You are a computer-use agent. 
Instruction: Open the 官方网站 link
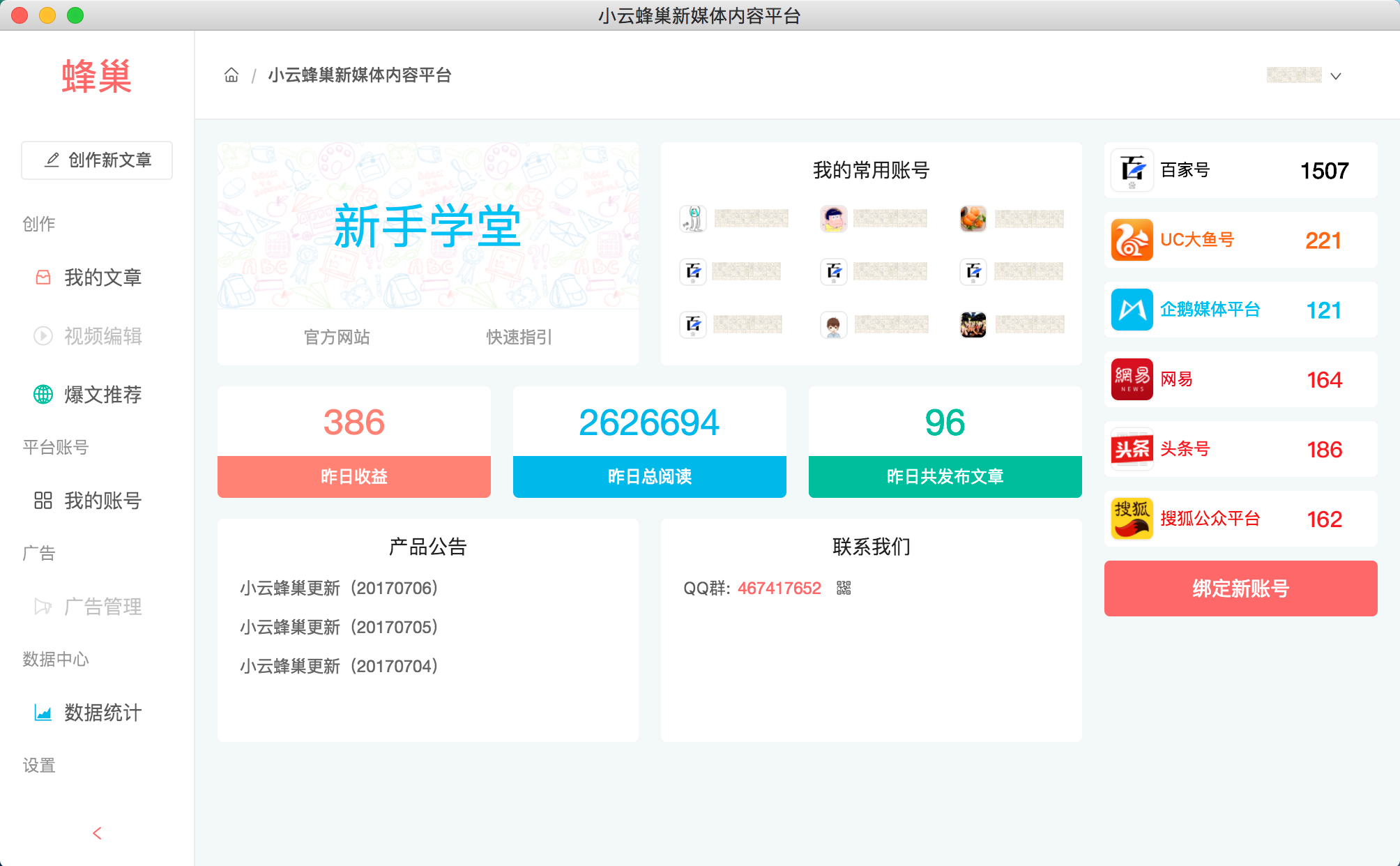pos(337,337)
